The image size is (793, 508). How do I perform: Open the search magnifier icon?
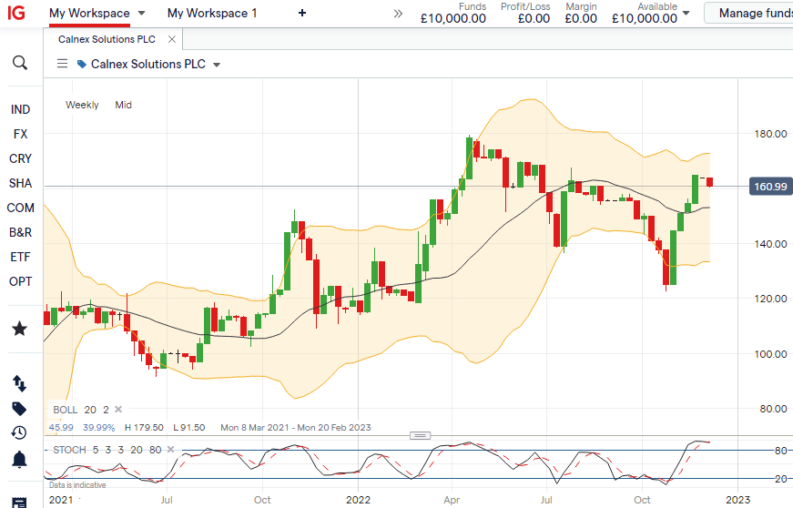click(x=20, y=63)
